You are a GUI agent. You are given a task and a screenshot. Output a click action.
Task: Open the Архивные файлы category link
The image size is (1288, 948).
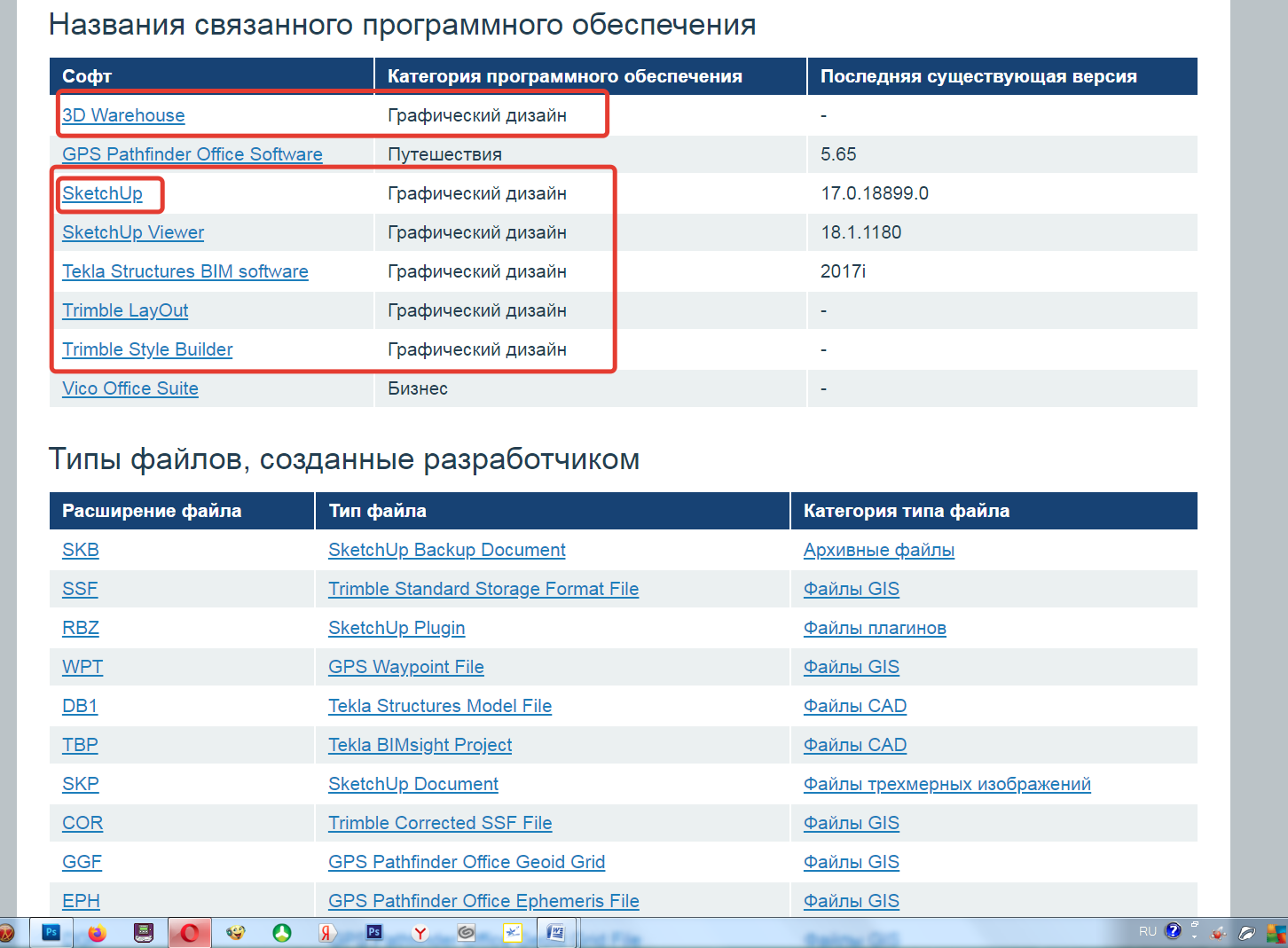[x=879, y=550]
